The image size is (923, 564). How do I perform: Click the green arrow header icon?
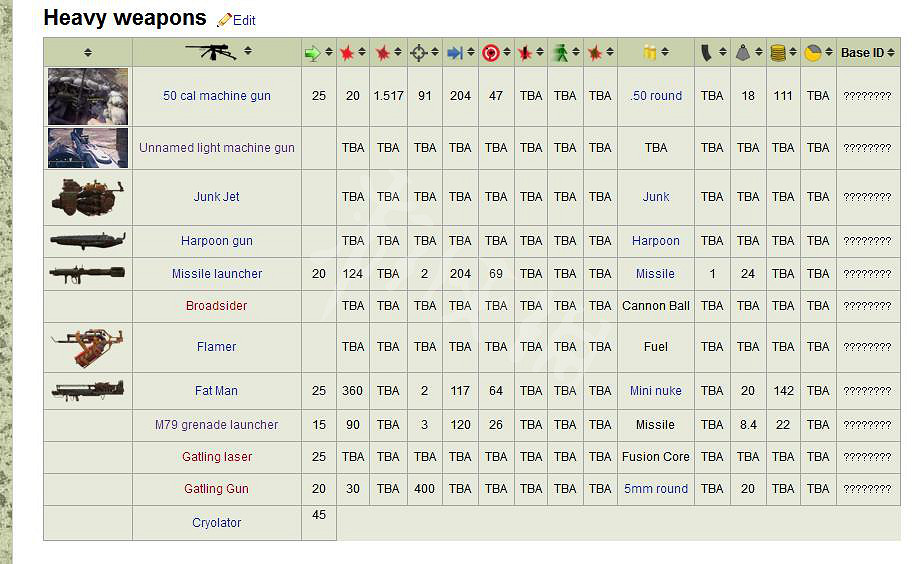click(x=313, y=53)
